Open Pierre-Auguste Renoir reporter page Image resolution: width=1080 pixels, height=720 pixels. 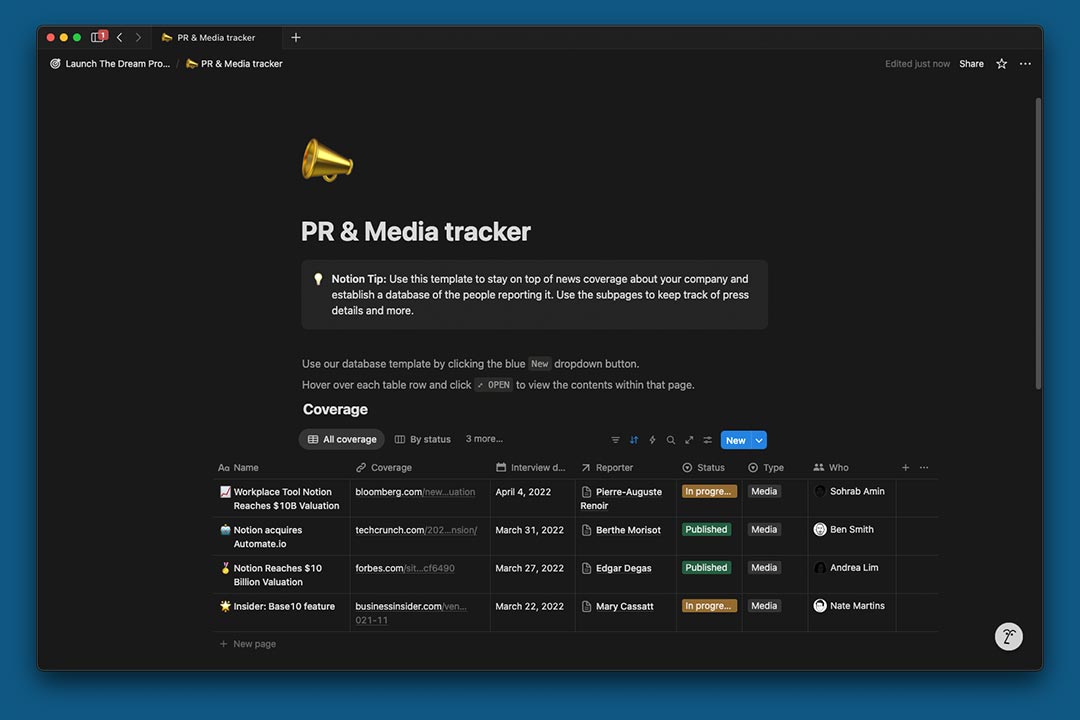621,498
